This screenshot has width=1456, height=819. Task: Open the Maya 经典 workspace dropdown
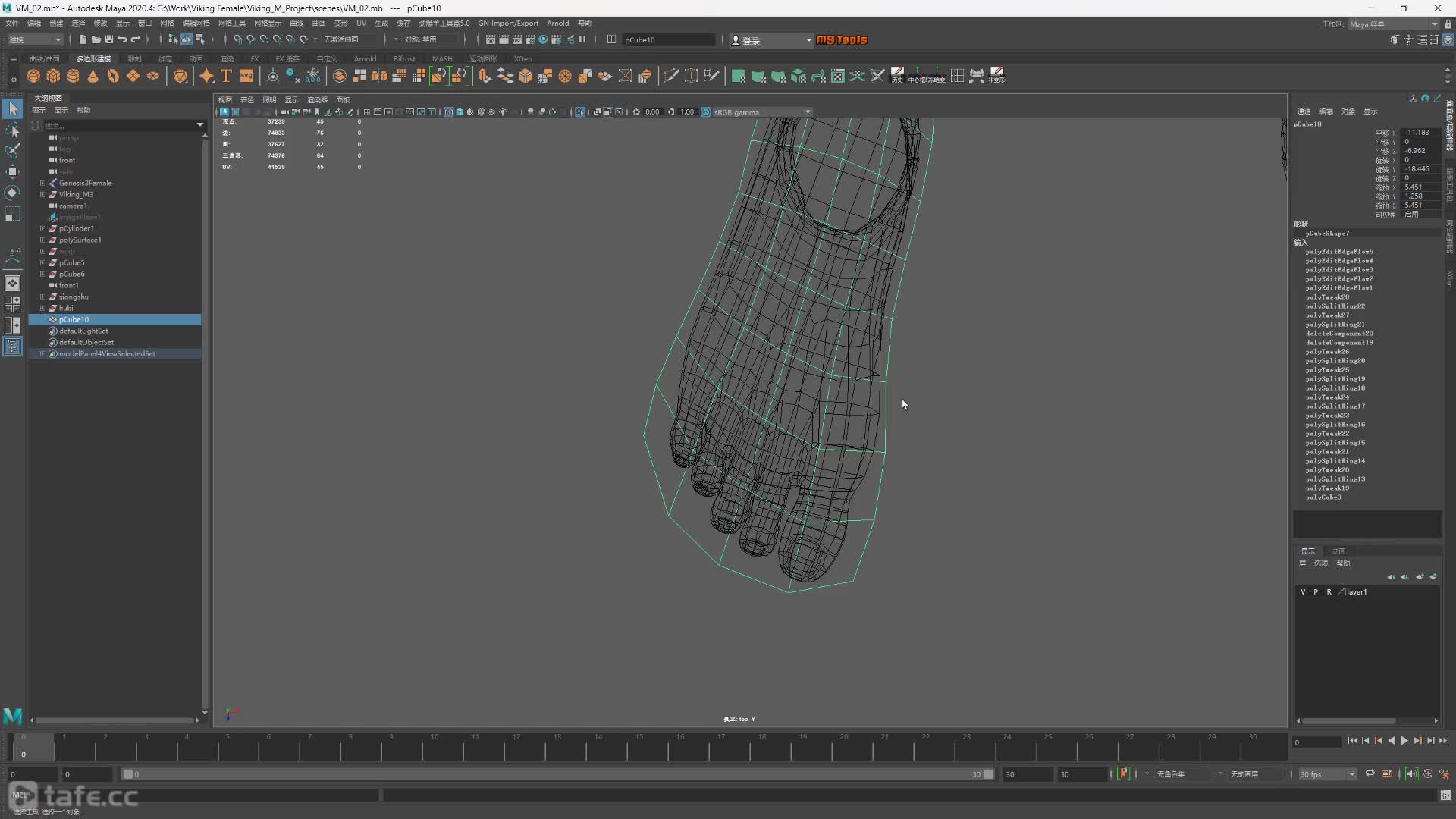(1393, 24)
